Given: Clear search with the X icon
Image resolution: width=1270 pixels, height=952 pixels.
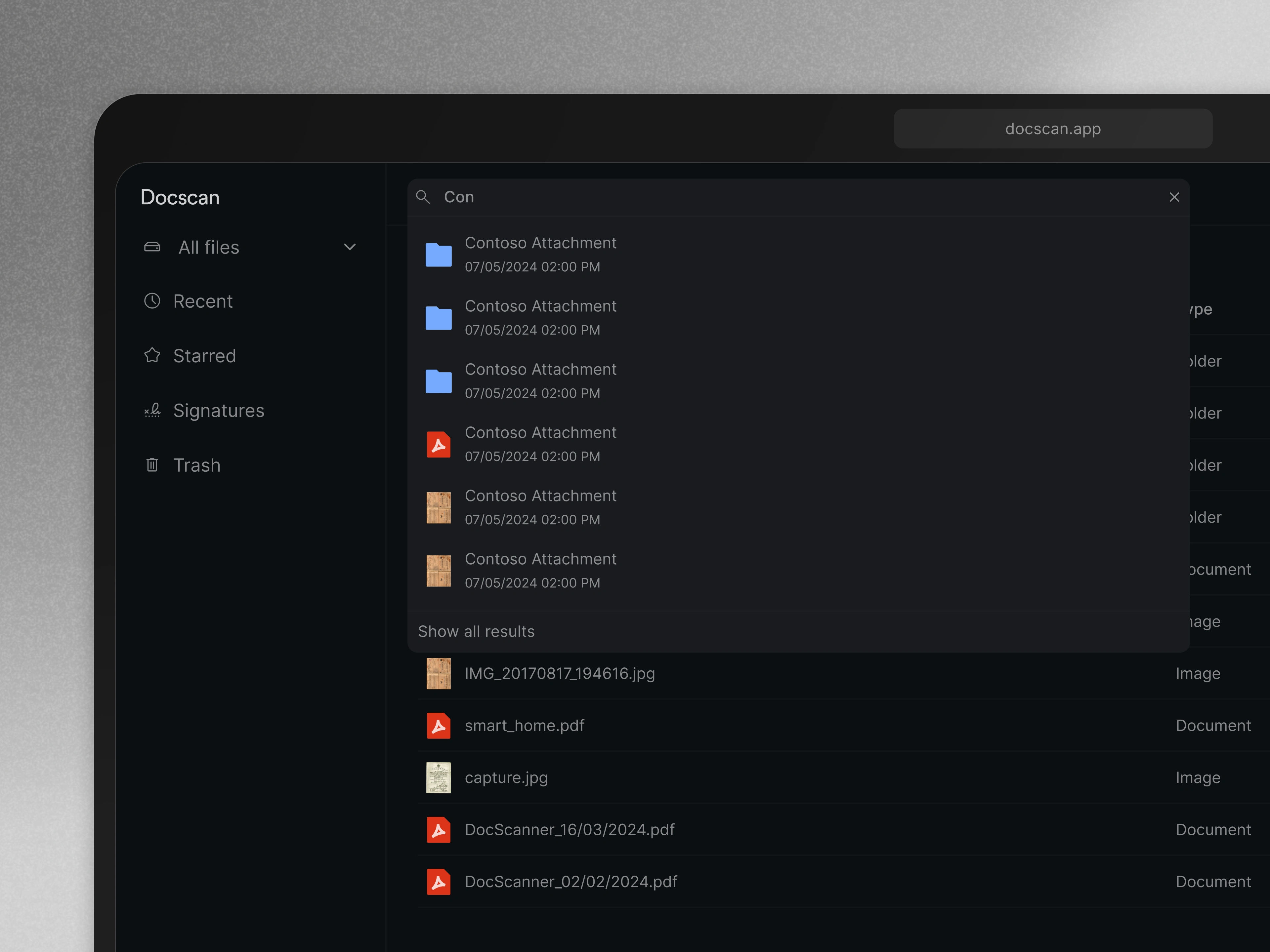Looking at the screenshot, I should click(x=1174, y=197).
